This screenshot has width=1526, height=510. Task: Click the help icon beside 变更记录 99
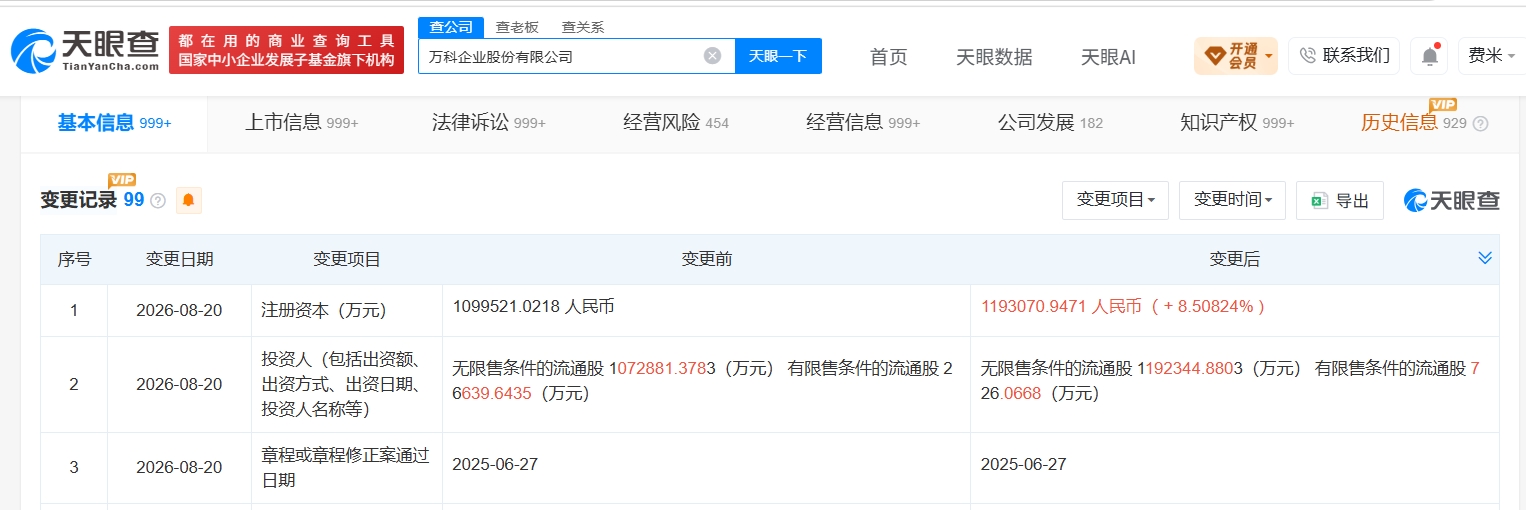click(x=158, y=201)
